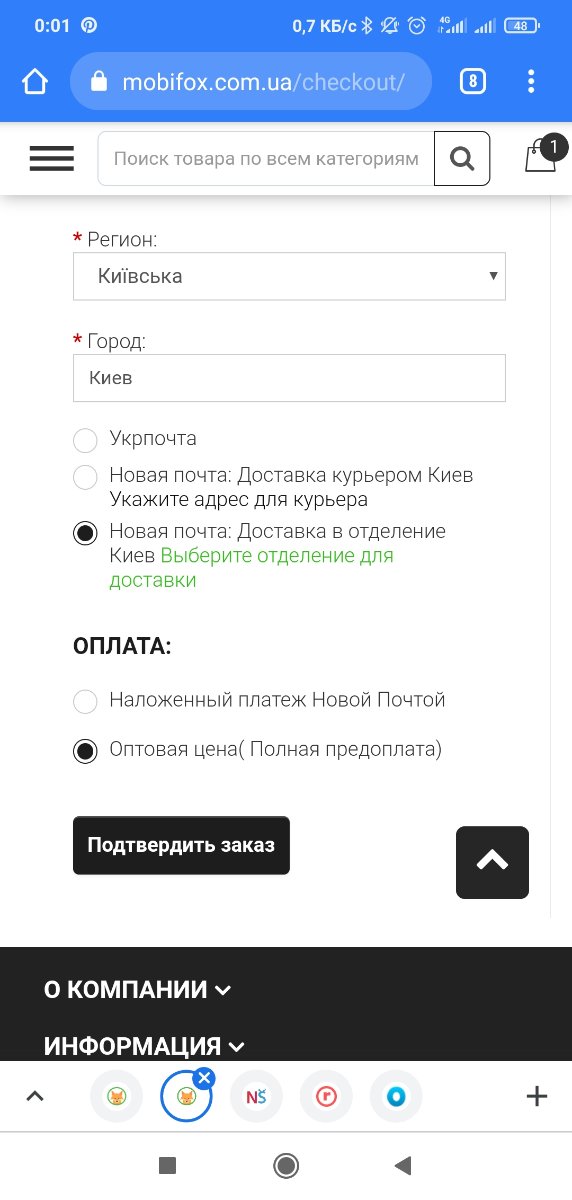Open the shopping cart with 1 item
The image size is (572, 1200).
coord(543,156)
